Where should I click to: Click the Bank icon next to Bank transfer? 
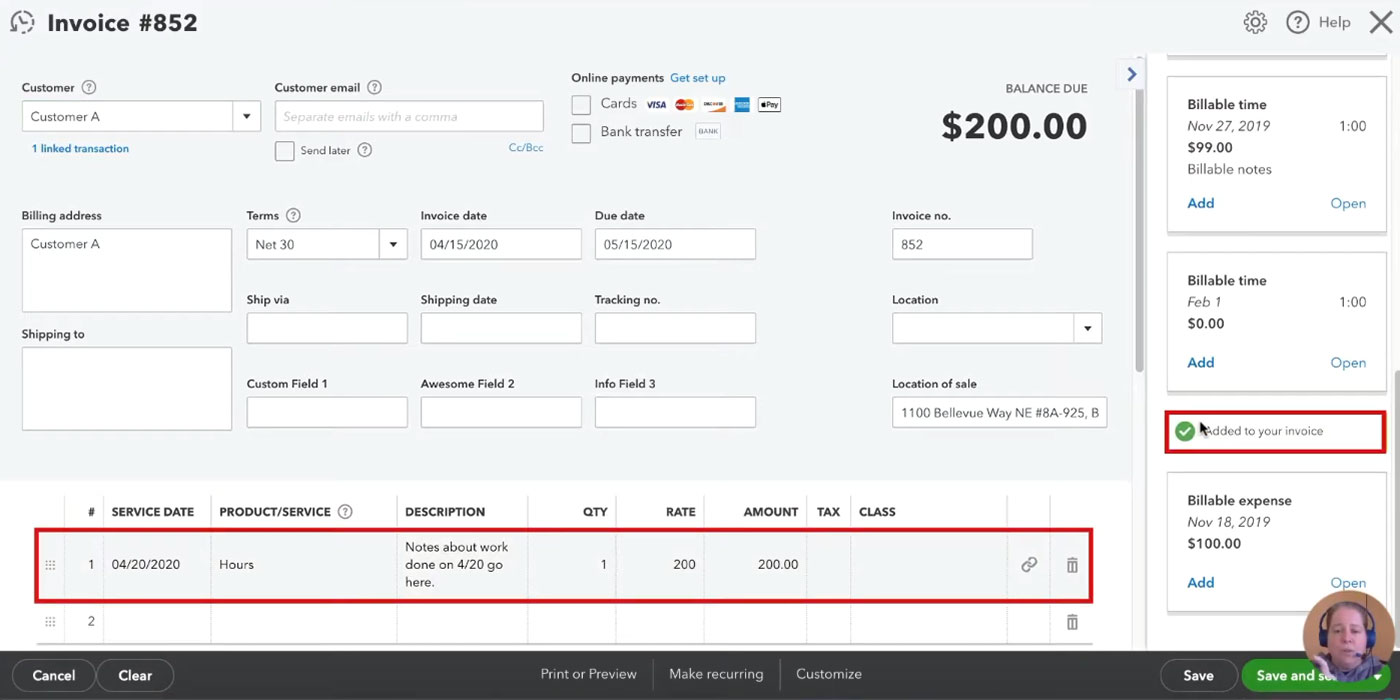point(708,132)
